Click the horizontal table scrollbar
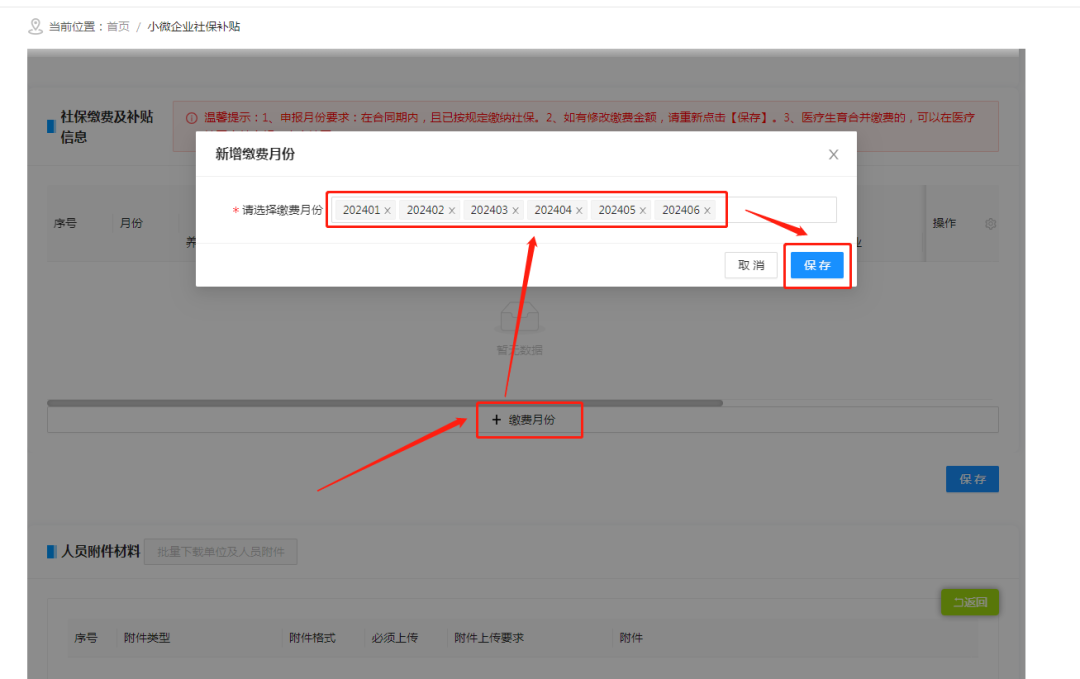Screen dimensions: 1080x679 385,403
